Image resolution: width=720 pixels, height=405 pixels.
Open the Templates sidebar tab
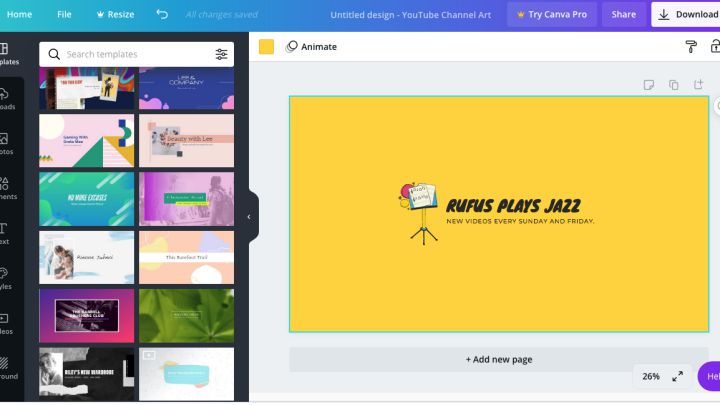click(x=8, y=54)
